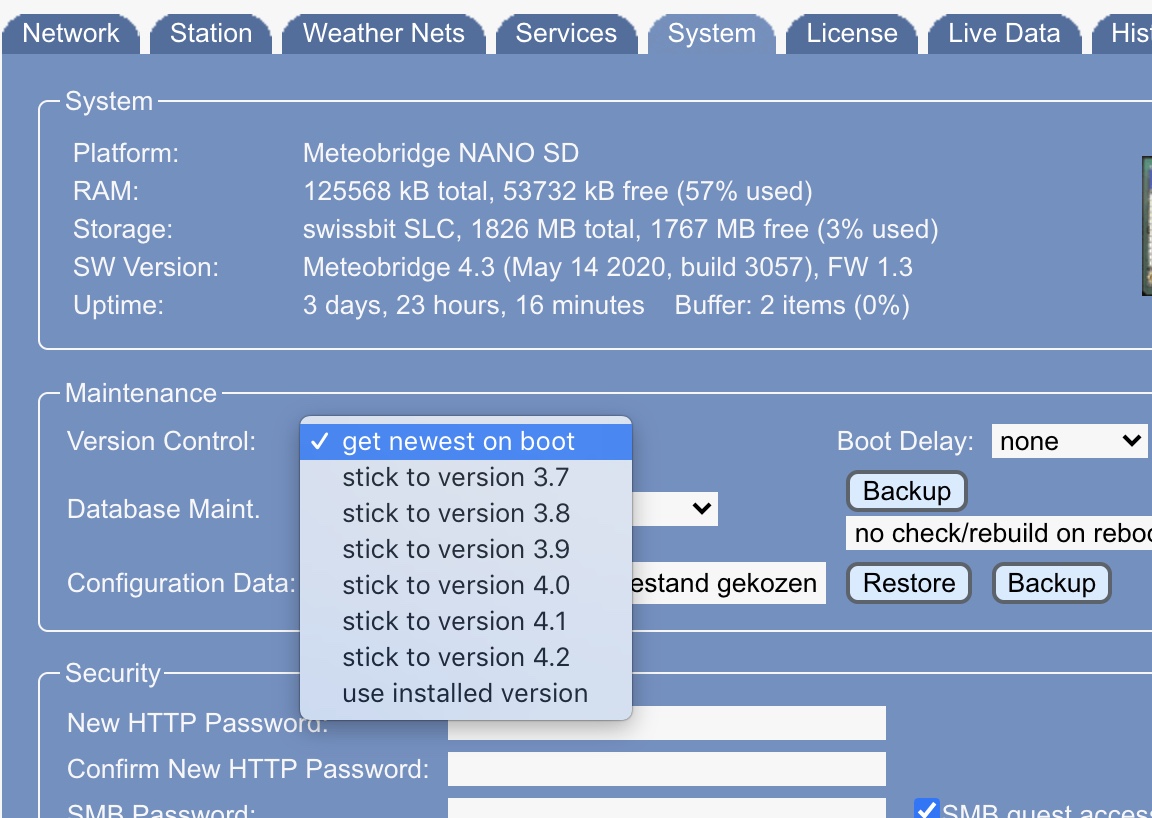Click the Database Backup button
This screenshot has width=1152, height=818.
click(x=907, y=491)
